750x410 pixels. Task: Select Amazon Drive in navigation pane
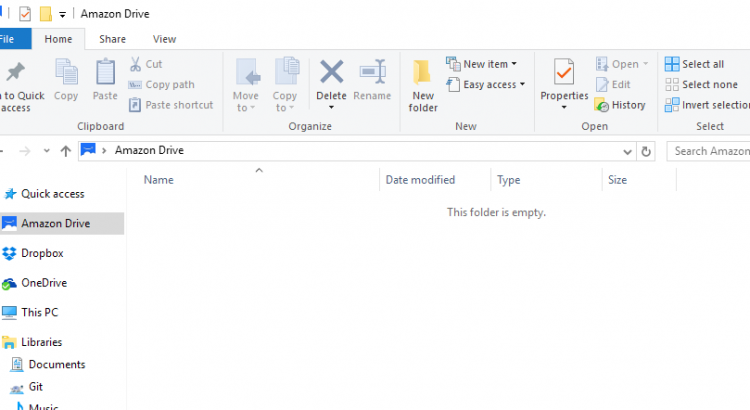pos(62,223)
